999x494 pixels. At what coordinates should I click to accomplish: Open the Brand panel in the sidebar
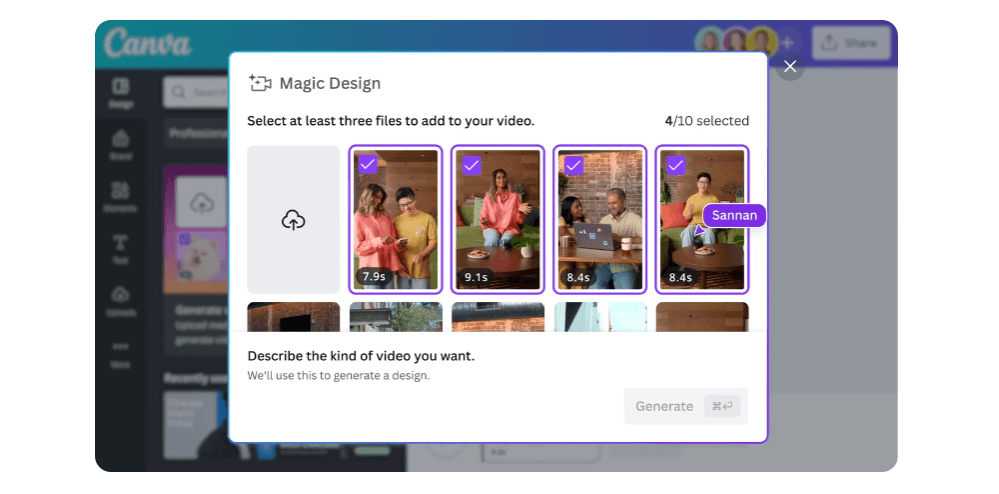pyautogui.click(x=120, y=144)
